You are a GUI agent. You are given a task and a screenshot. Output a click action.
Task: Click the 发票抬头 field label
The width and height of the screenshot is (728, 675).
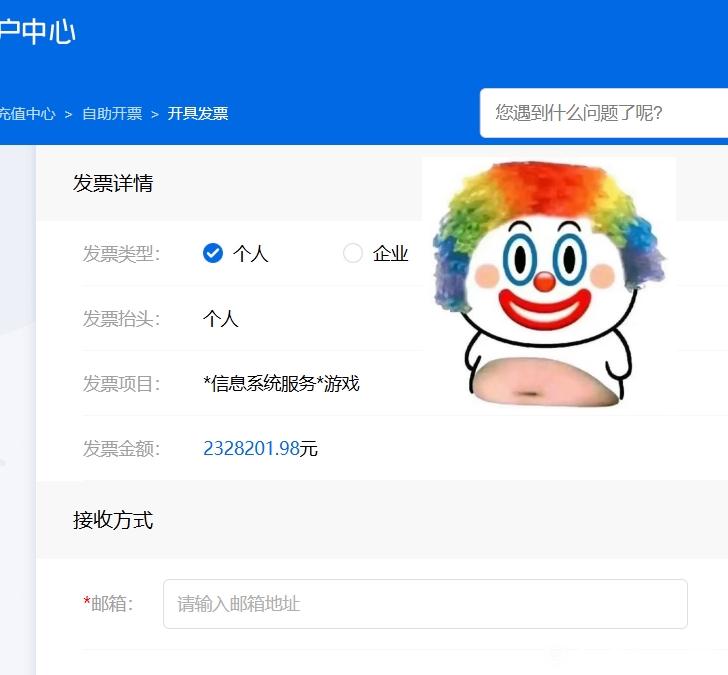click(121, 319)
